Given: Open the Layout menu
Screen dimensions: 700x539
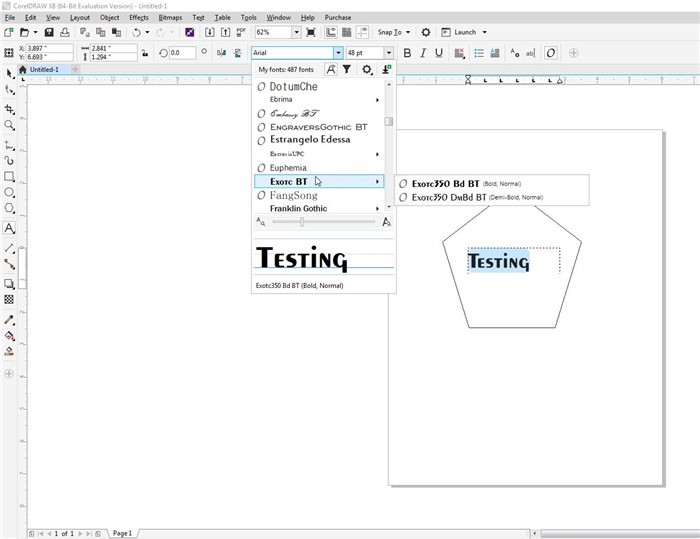Looking at the screenshot, I should click(x=80, y=17).
